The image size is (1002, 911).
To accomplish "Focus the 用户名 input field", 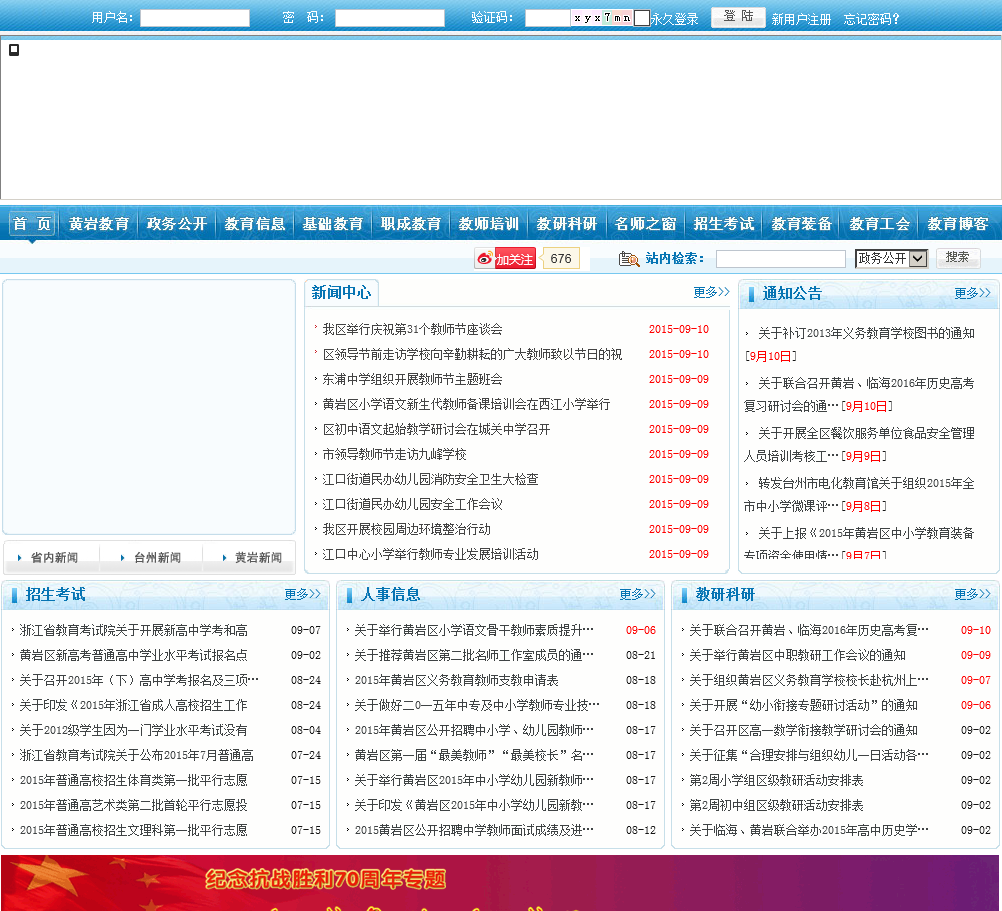I will [195, 18].
